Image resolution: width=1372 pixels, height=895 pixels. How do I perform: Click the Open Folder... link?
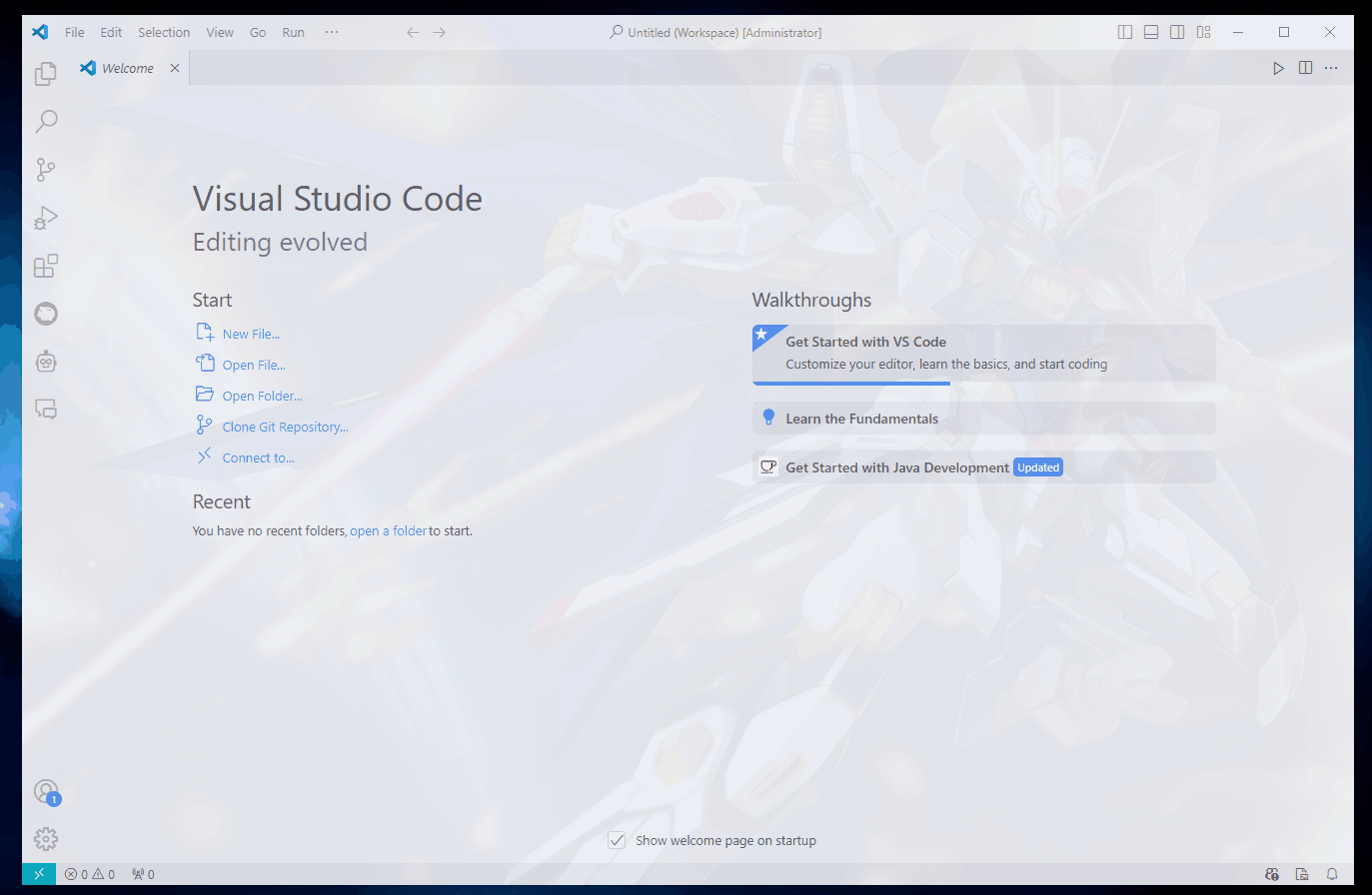pos(262,397)
